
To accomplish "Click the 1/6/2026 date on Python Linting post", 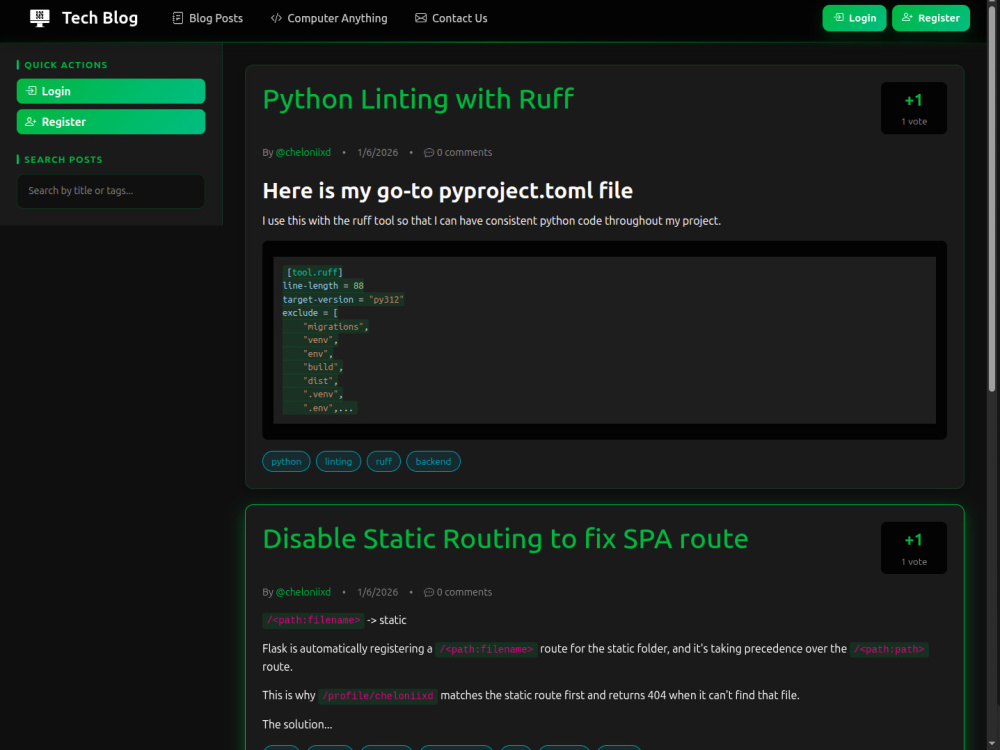I will (378, 152).
